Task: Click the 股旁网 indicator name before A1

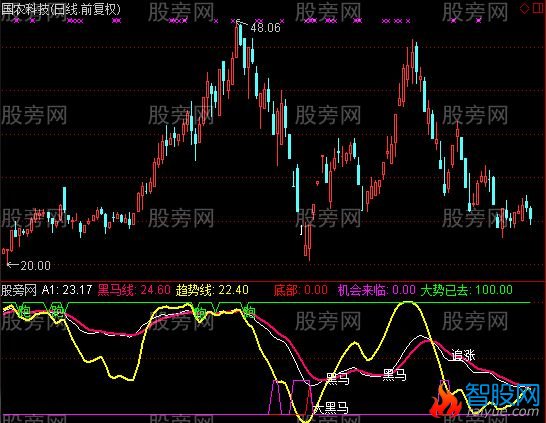Action: pyautogui.click(x=19, y=290)
